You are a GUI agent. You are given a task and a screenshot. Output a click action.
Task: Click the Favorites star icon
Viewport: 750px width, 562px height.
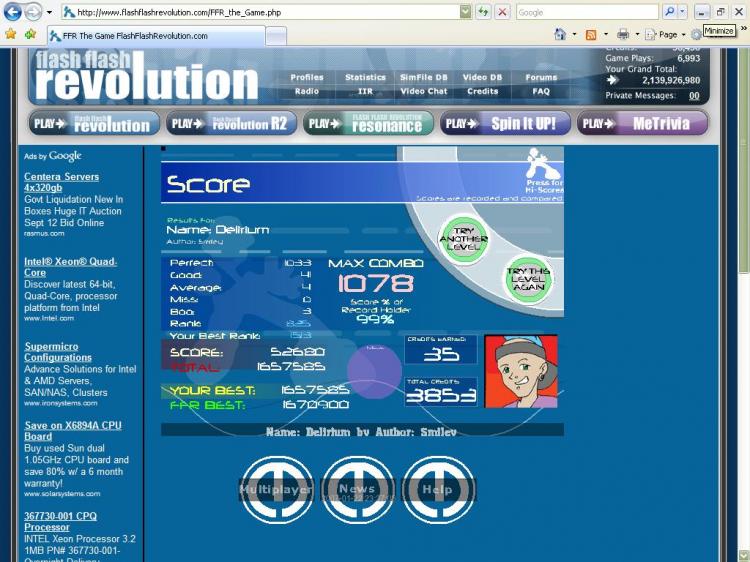point(11,34)
